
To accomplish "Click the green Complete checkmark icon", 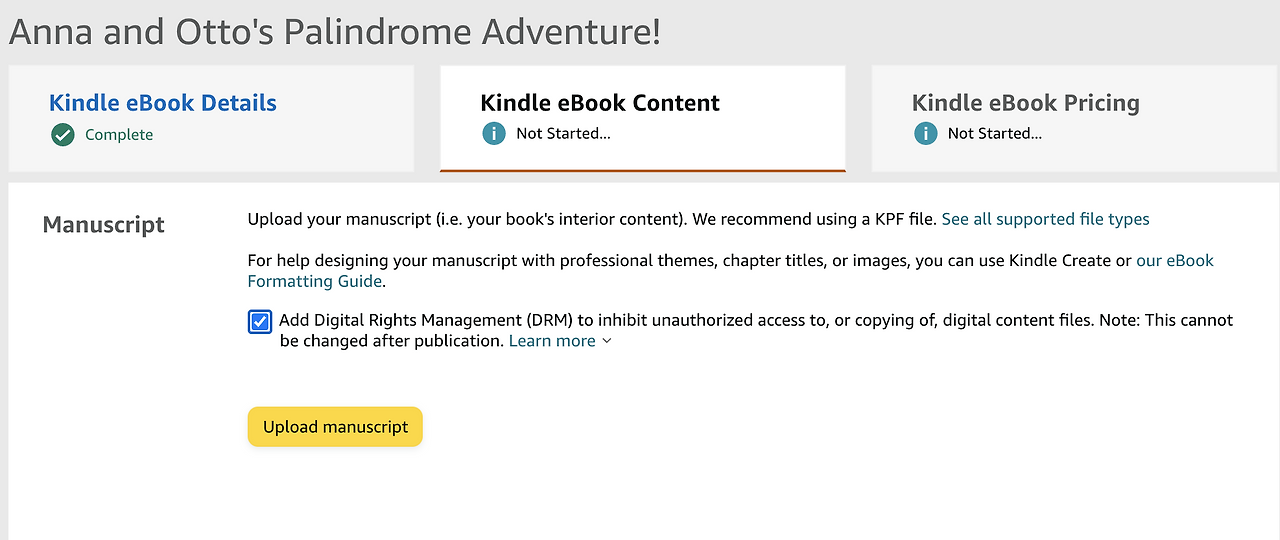I will (63, 134).
